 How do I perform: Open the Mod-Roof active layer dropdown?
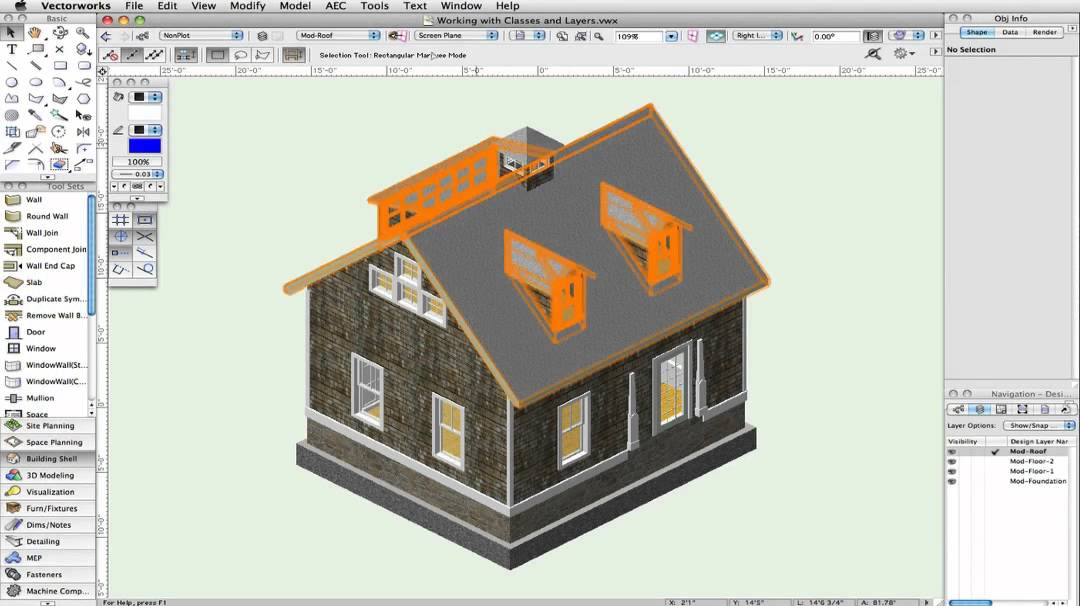(x=338, y=35)
